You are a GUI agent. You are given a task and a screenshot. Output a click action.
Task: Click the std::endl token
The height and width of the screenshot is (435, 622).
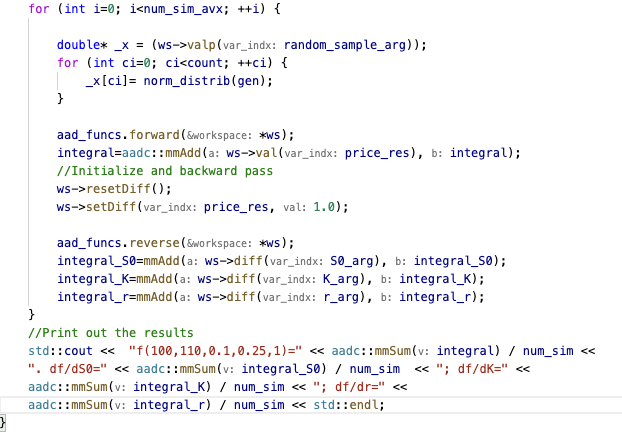coord(345,404)
